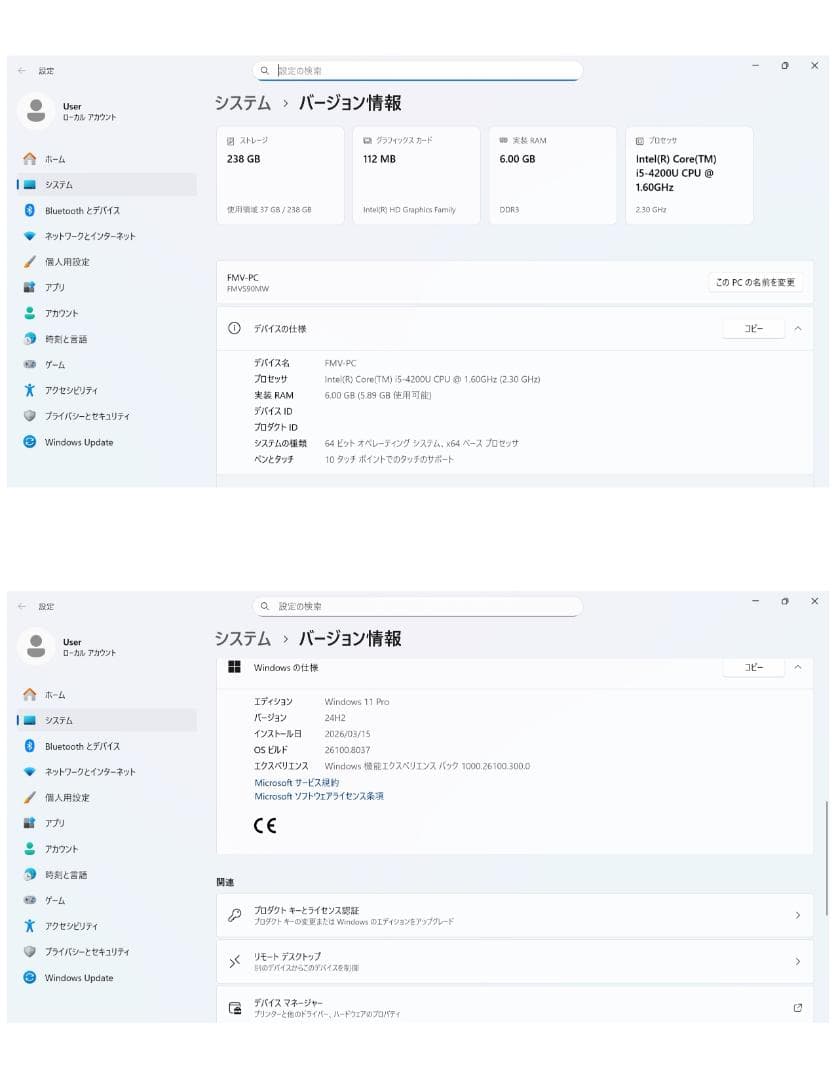Open プライバシーとセキュリティ in the Windows の仕様 window
The height and width of the screenshot is (1080, 836).
click(x=107, y=952)
